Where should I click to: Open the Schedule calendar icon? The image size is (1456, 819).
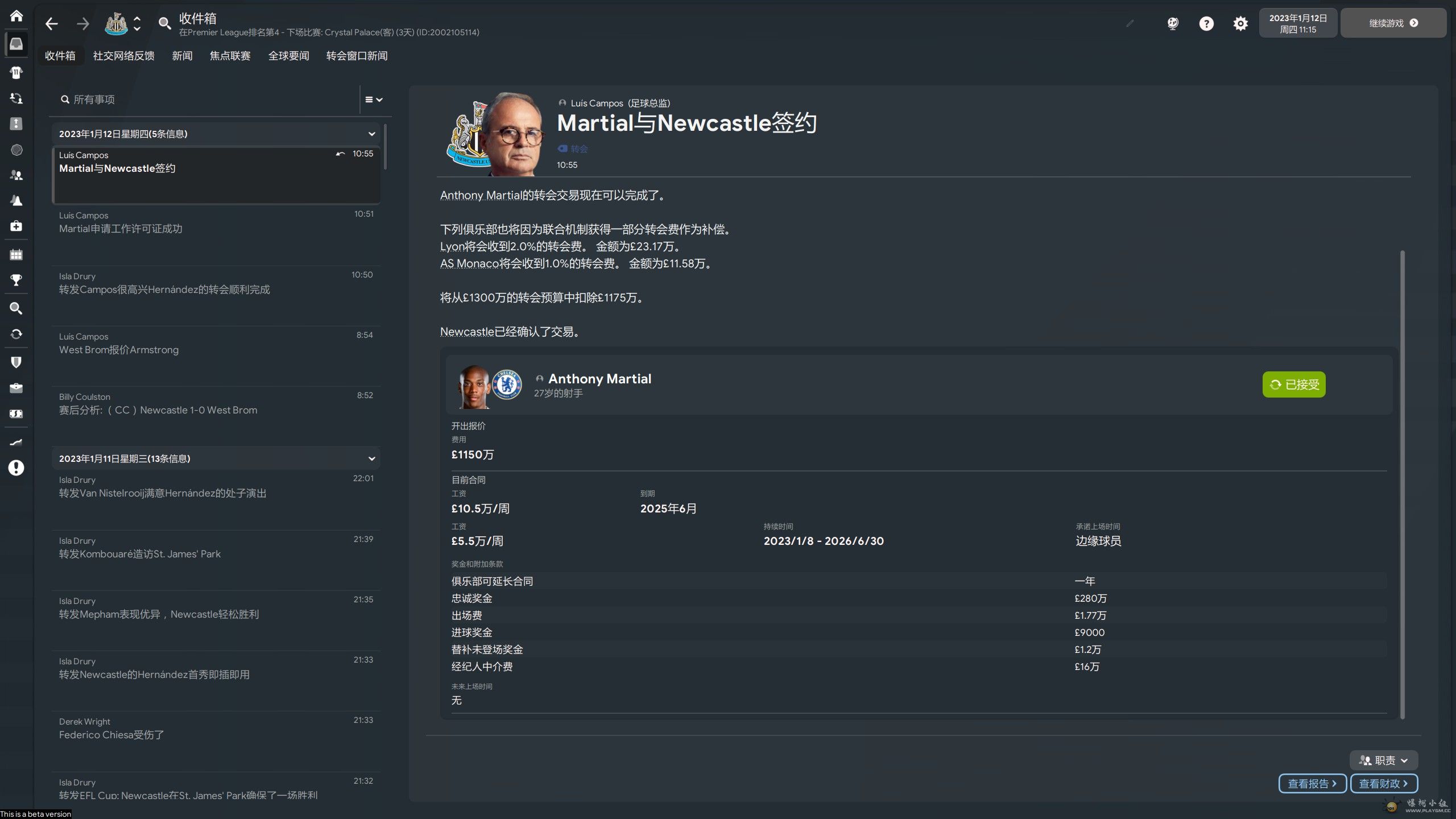tap(16, 254)
